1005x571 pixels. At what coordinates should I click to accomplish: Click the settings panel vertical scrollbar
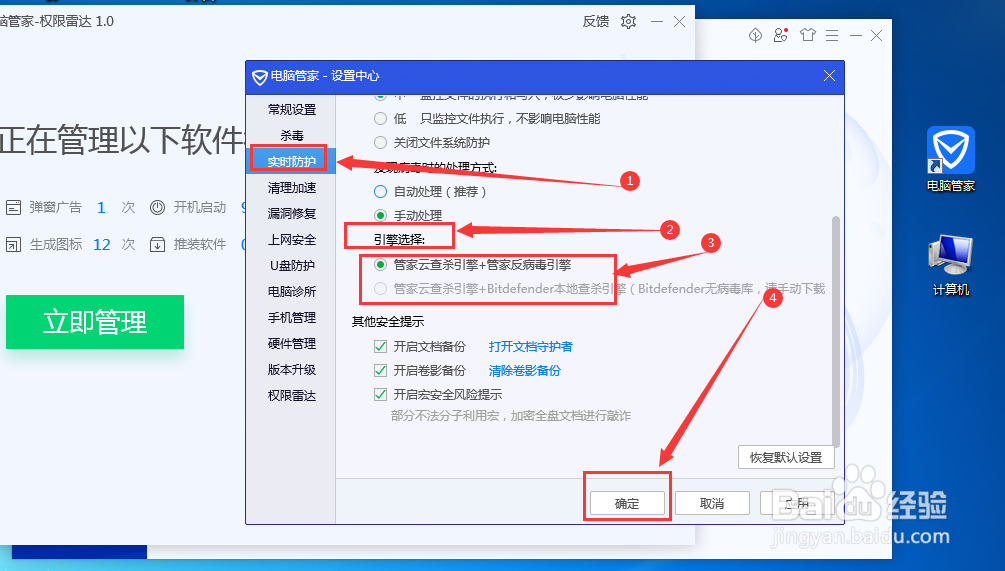pyautogui.click(x=835, y=330)
